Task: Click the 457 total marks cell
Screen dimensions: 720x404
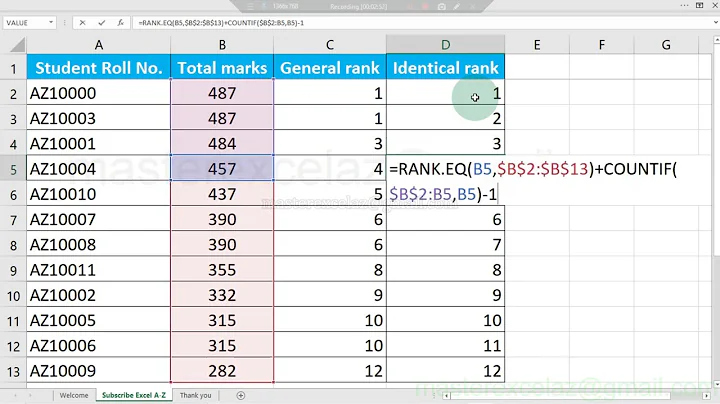Action: click(x=222, y=169)
